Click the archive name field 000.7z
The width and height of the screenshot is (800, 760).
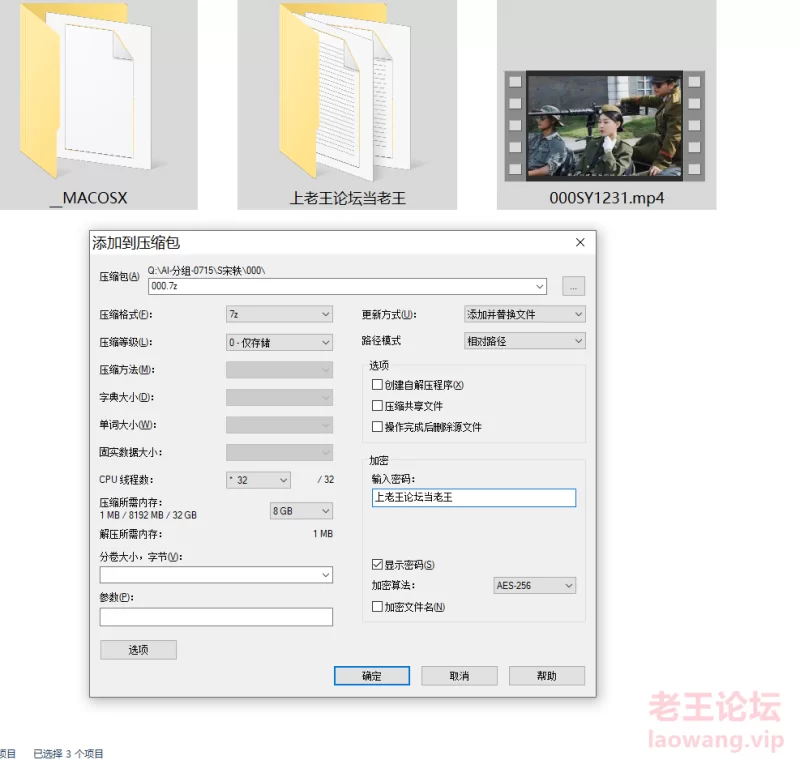(x=347, y=286)
